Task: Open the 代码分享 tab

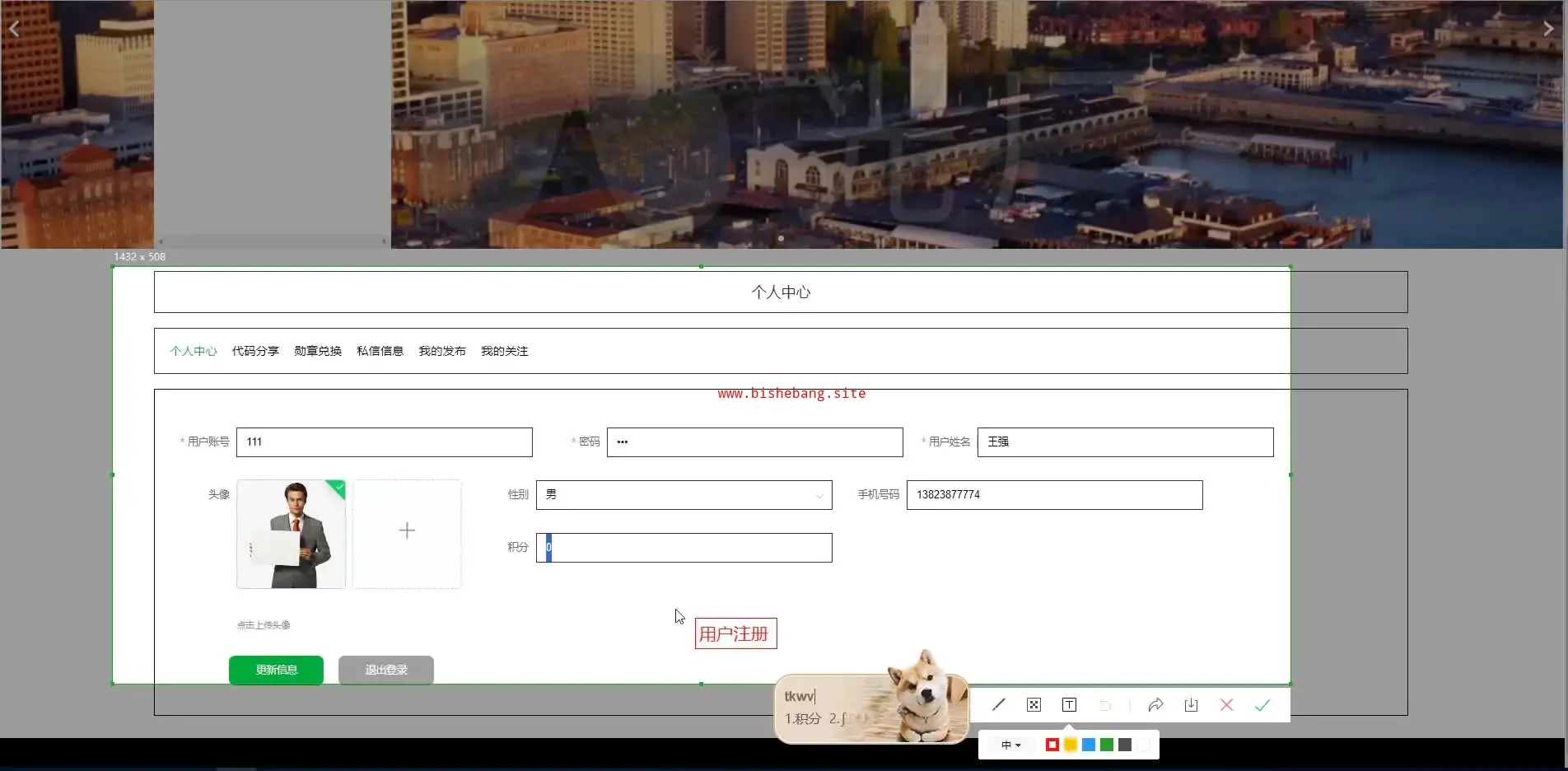Action: (255, 351)
